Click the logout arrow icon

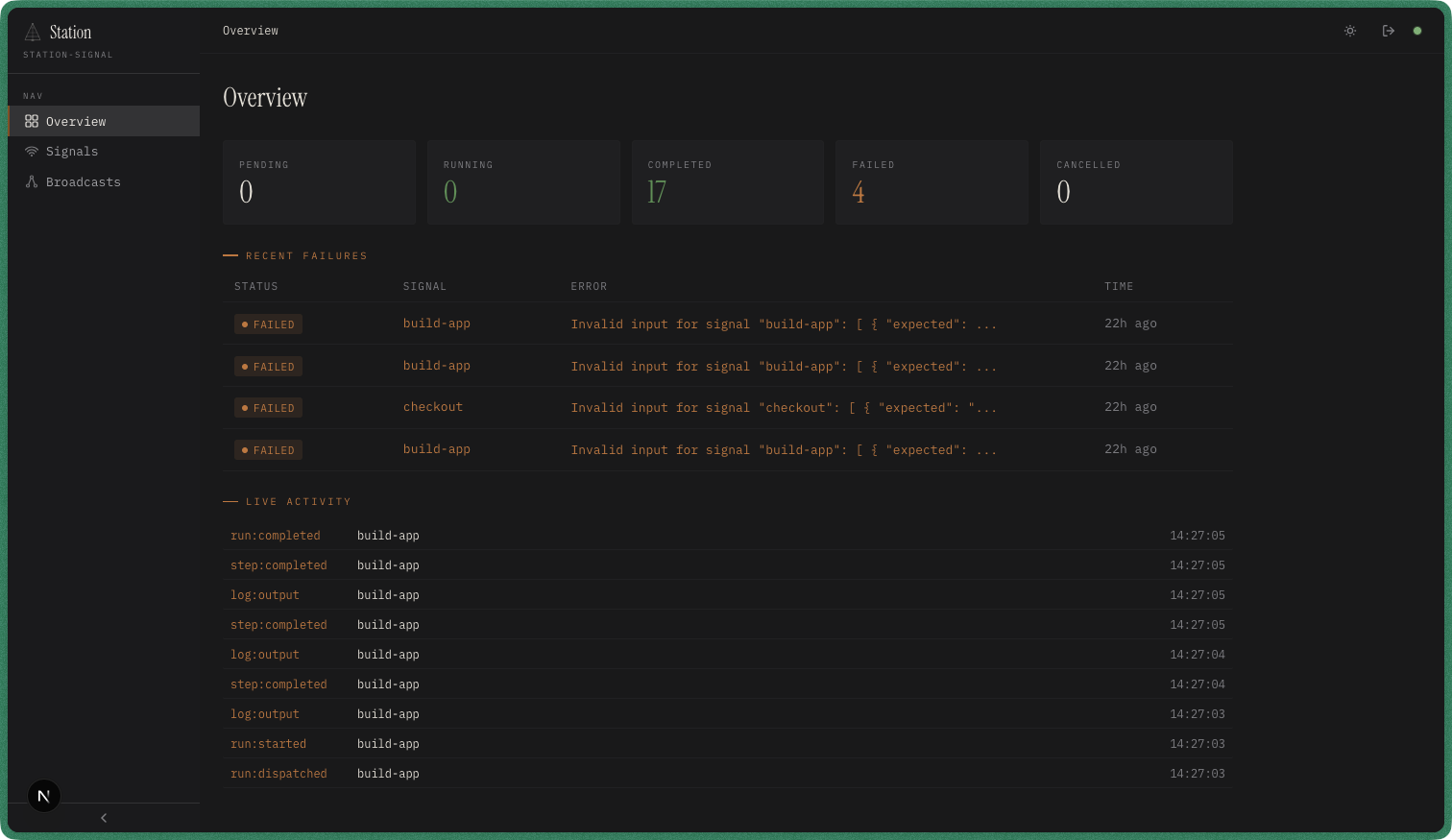click(1388, 31)
